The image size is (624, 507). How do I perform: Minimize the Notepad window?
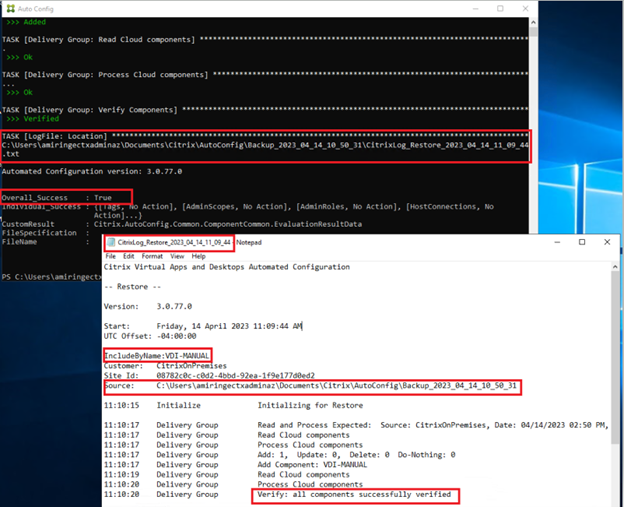tap(557, 242)
